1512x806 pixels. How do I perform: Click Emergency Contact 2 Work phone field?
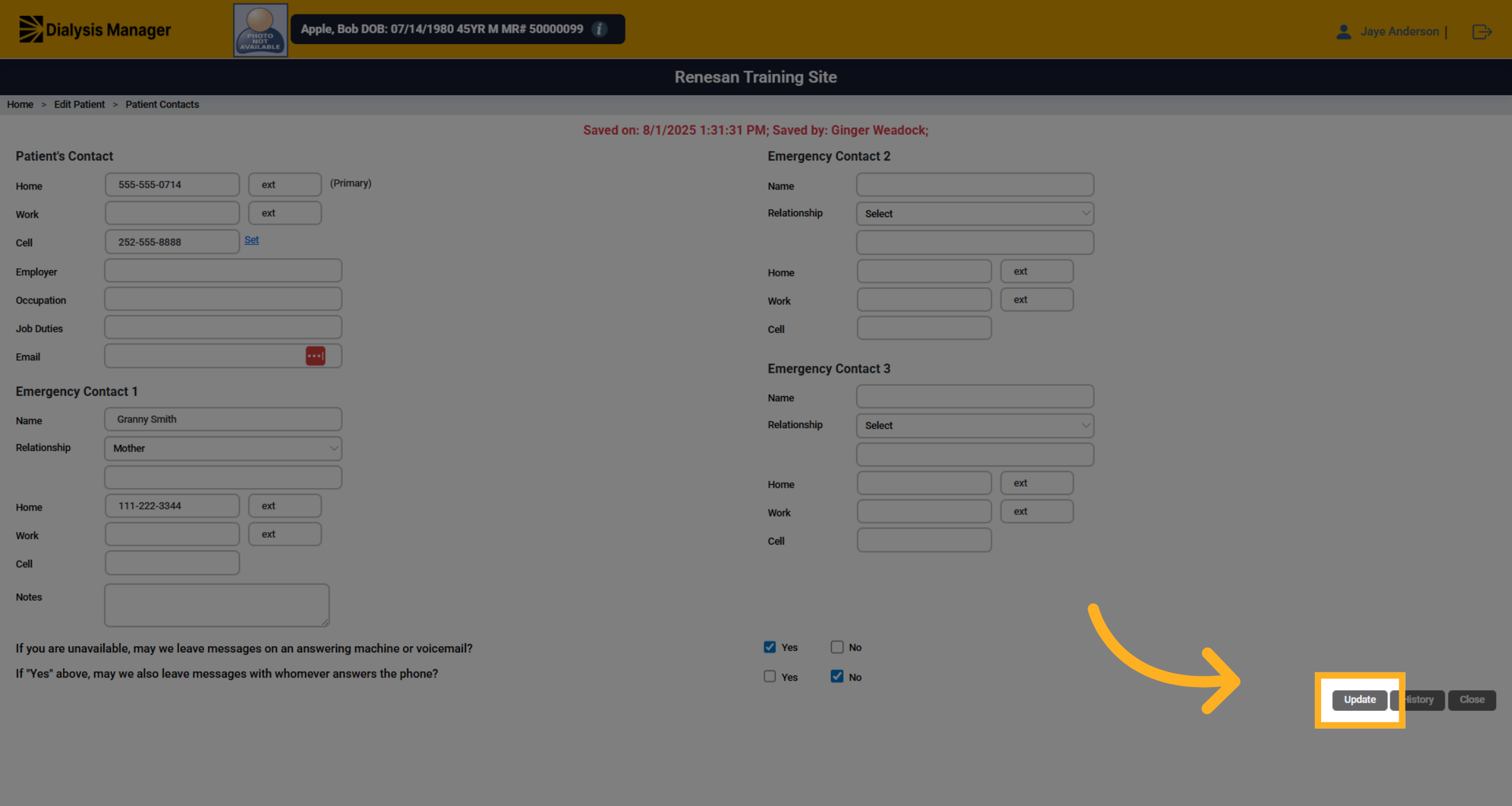click(x=924, y=300)
